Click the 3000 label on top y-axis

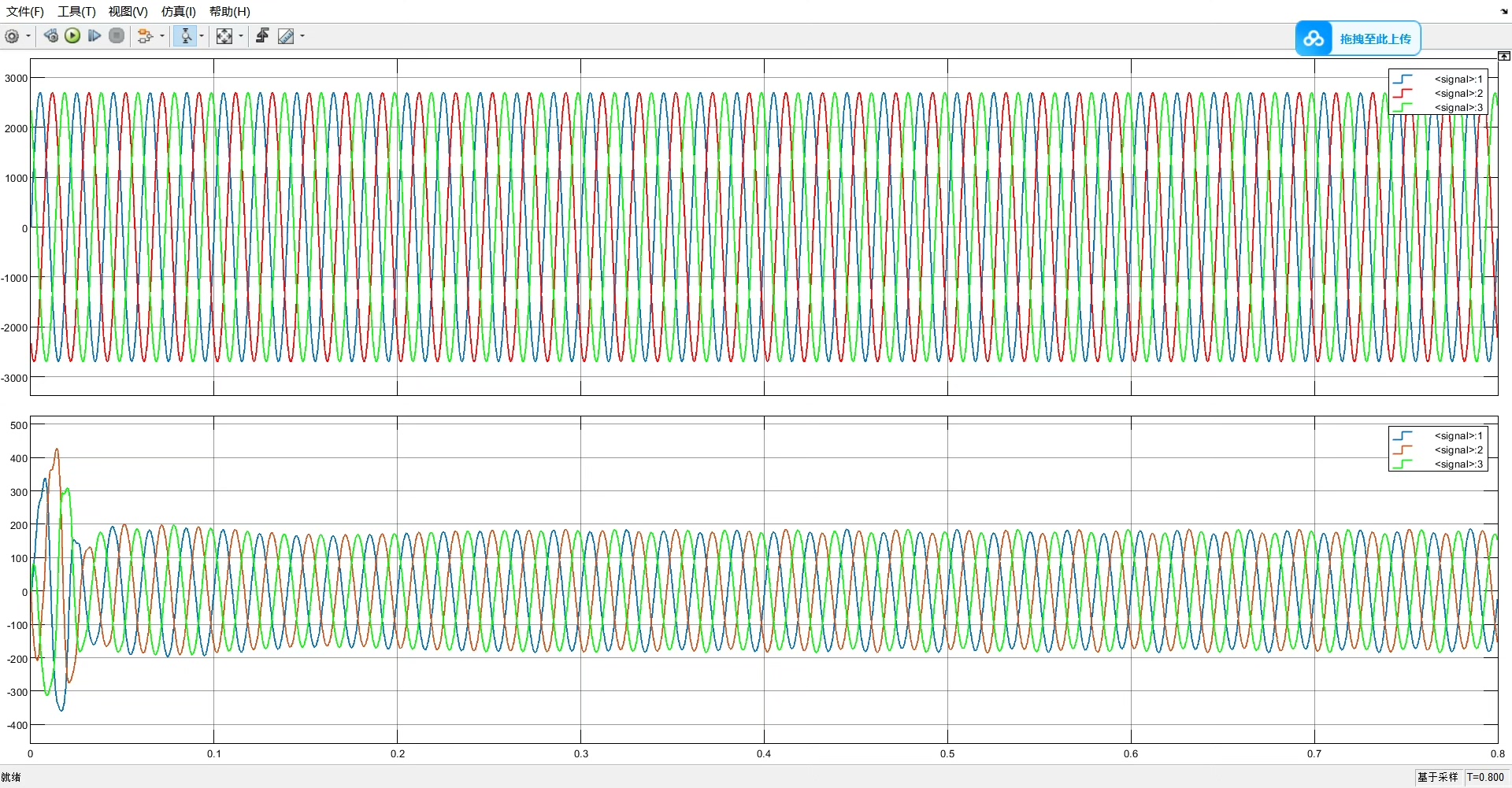point(16,78)
